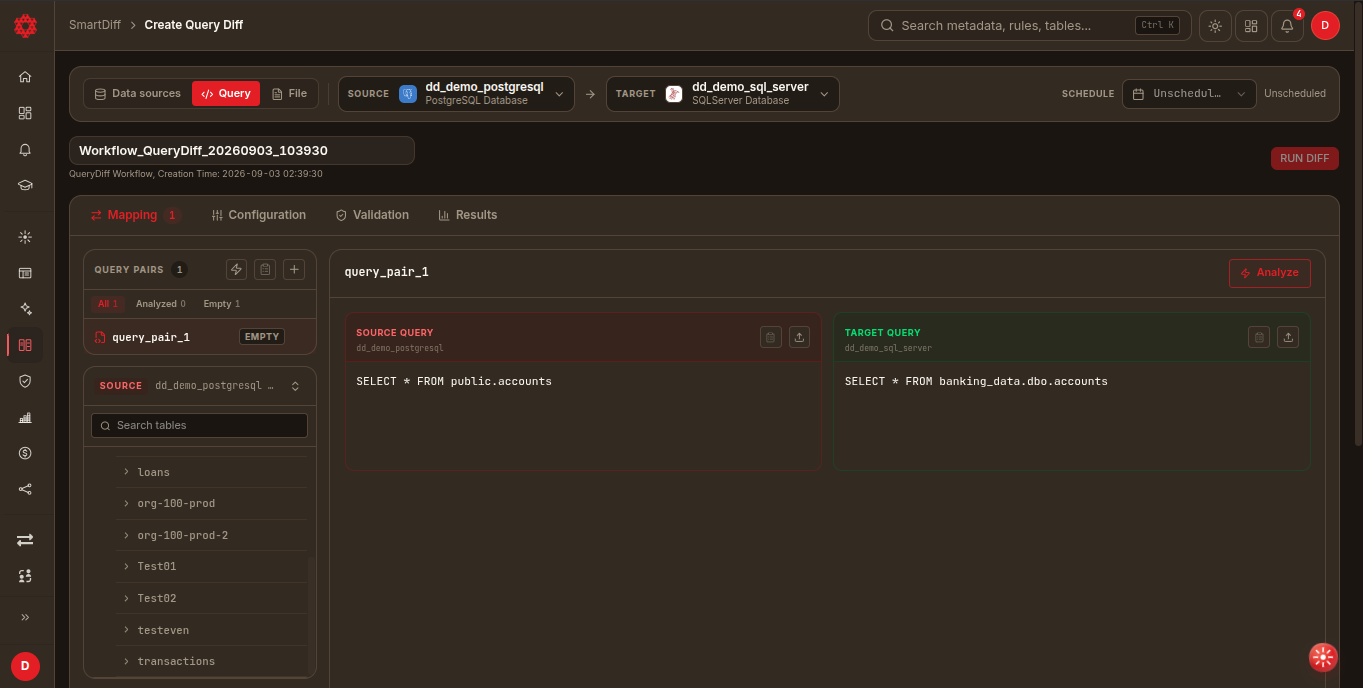This screenshot has height=688, width=1363.
Task: Filter query pairs by Analyzed
Action: point(161,304)
